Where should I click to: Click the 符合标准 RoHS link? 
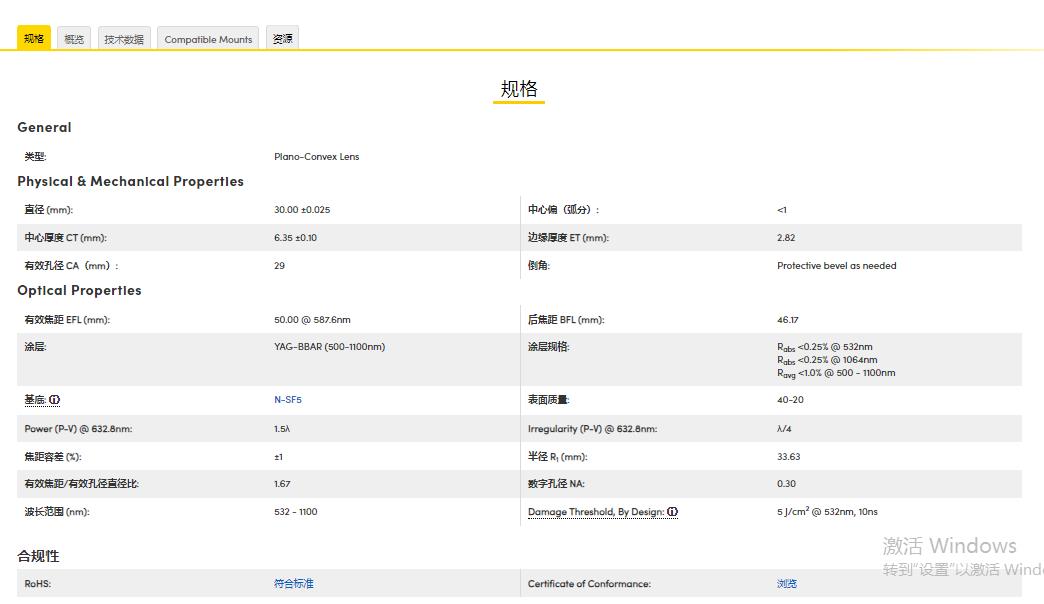pos(294,584)
